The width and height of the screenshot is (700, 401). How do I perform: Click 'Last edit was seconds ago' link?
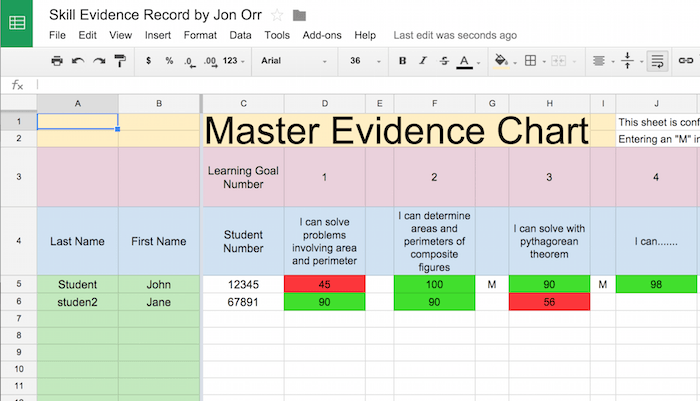[455, 35]
